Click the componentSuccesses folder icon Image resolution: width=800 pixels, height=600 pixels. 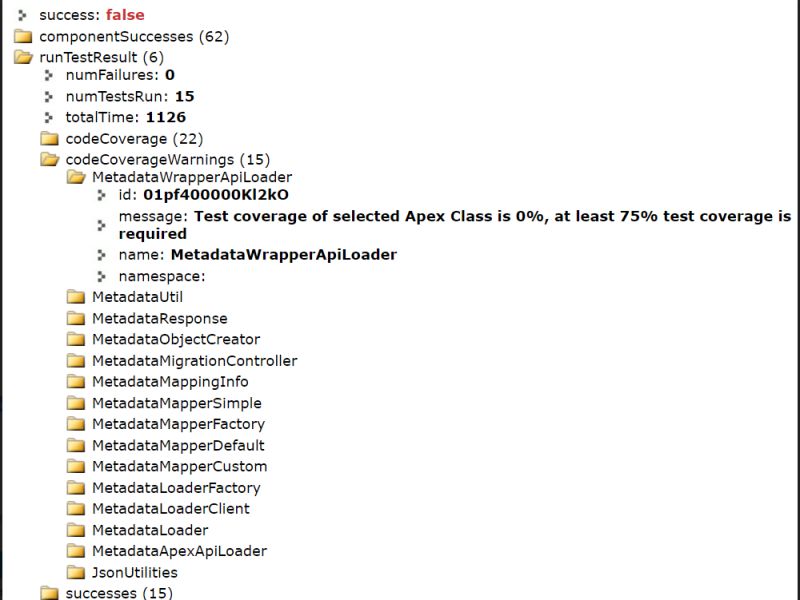(x=21, y=36)
